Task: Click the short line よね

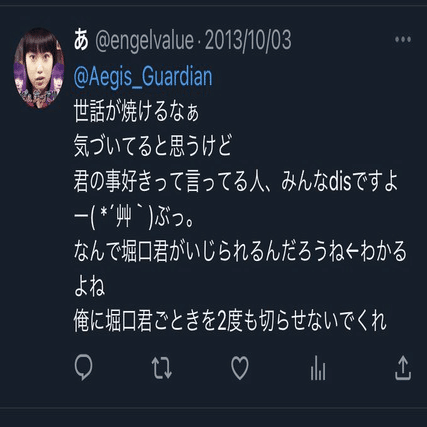Action: coord(90,287)
